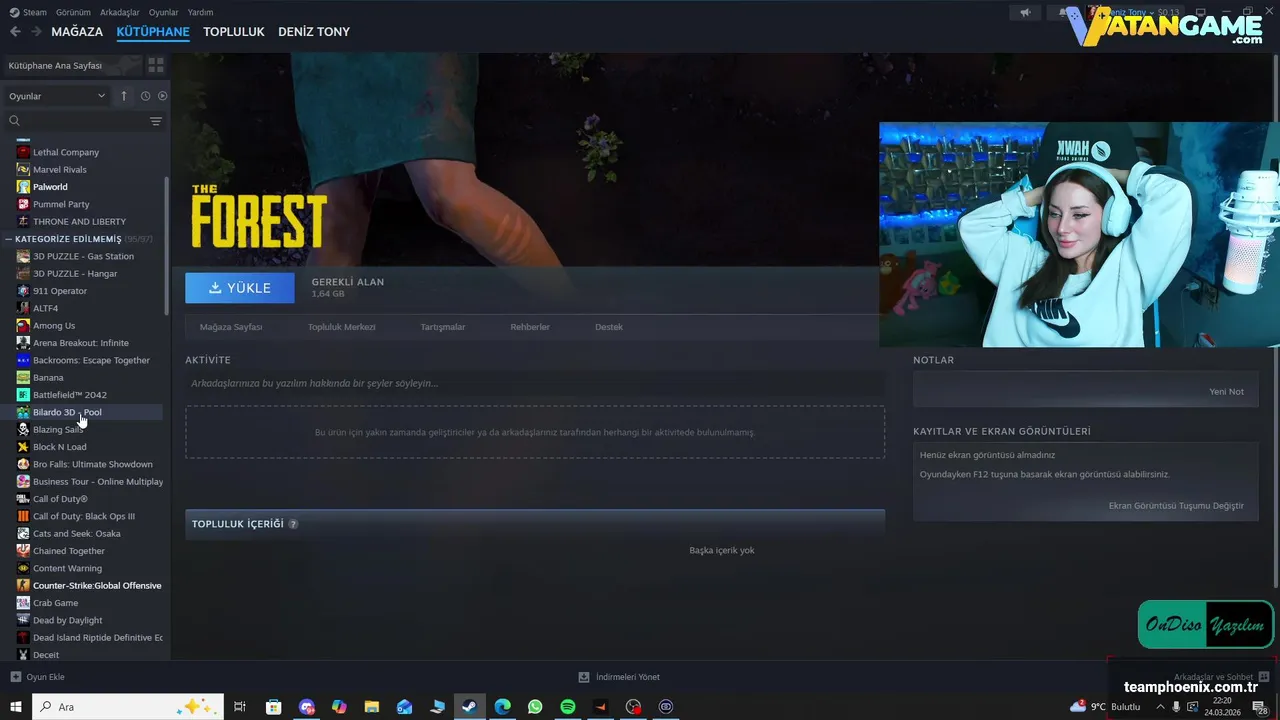1280x720 pixels.
Task: Click the game list scrollbar
Action: pyautogui.click(x=167, y=245)
